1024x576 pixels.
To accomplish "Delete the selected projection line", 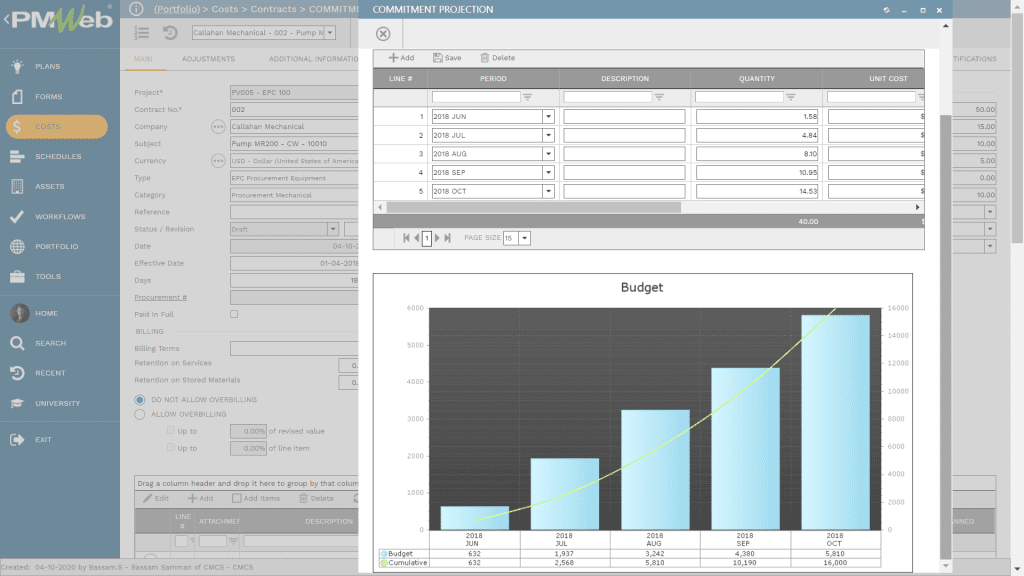I will click(x=498, y=58).
